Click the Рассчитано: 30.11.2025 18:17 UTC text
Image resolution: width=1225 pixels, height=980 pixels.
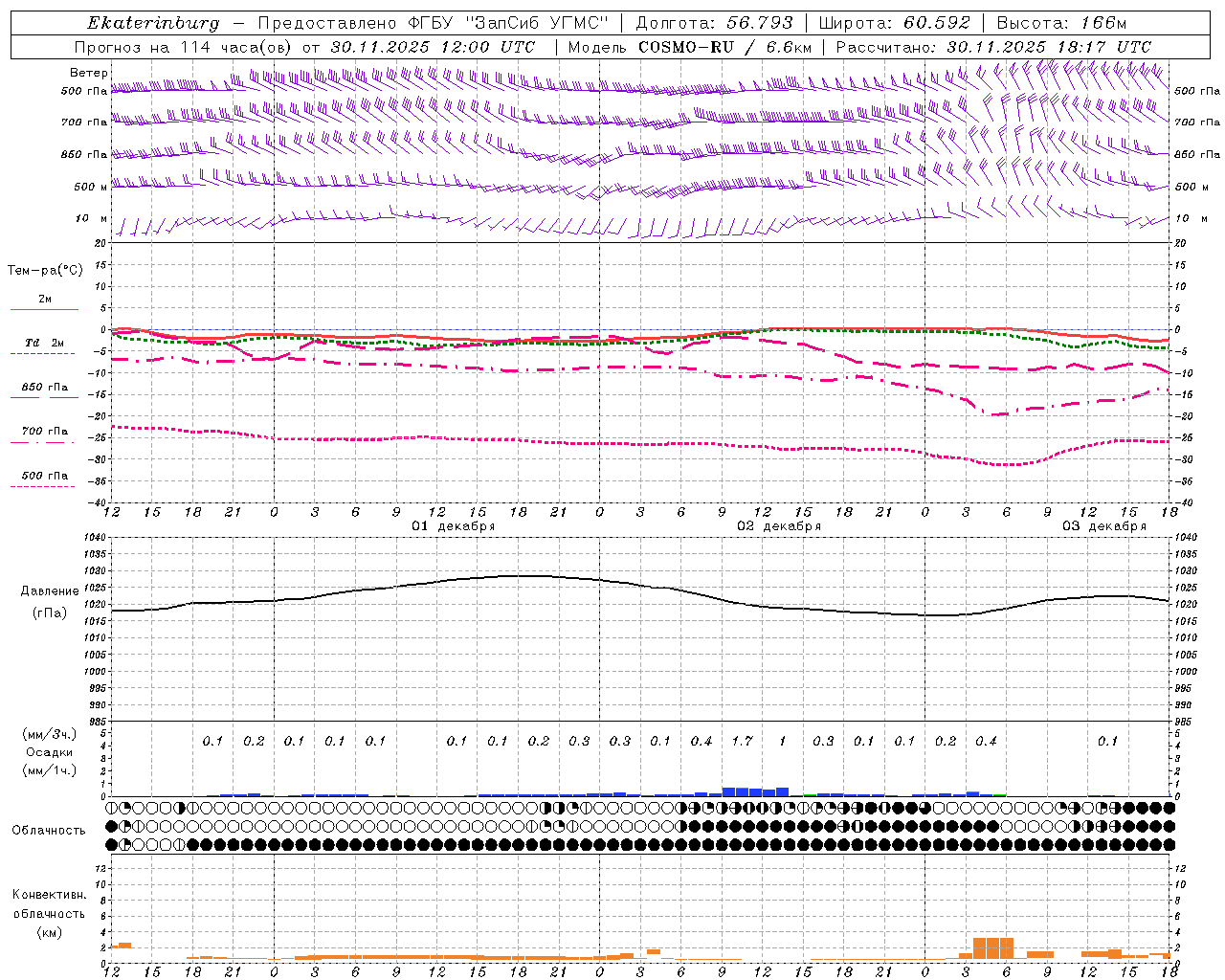point(993,47)
